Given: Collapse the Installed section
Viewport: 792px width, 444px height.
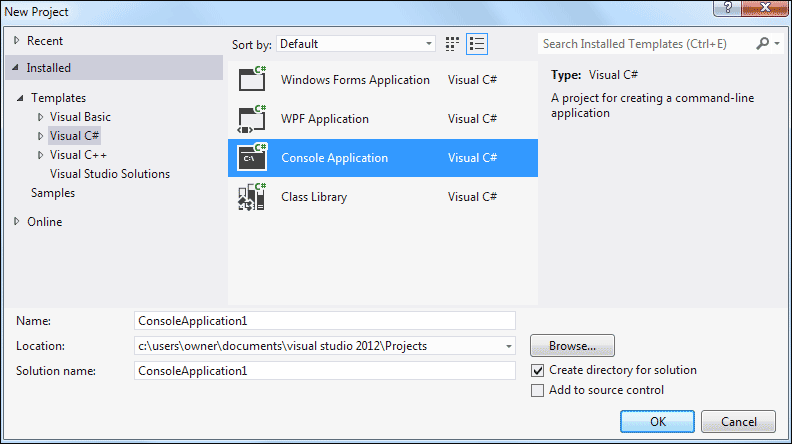Looking at the screenshot, I should pyautogui.click(x=16, y=67).
